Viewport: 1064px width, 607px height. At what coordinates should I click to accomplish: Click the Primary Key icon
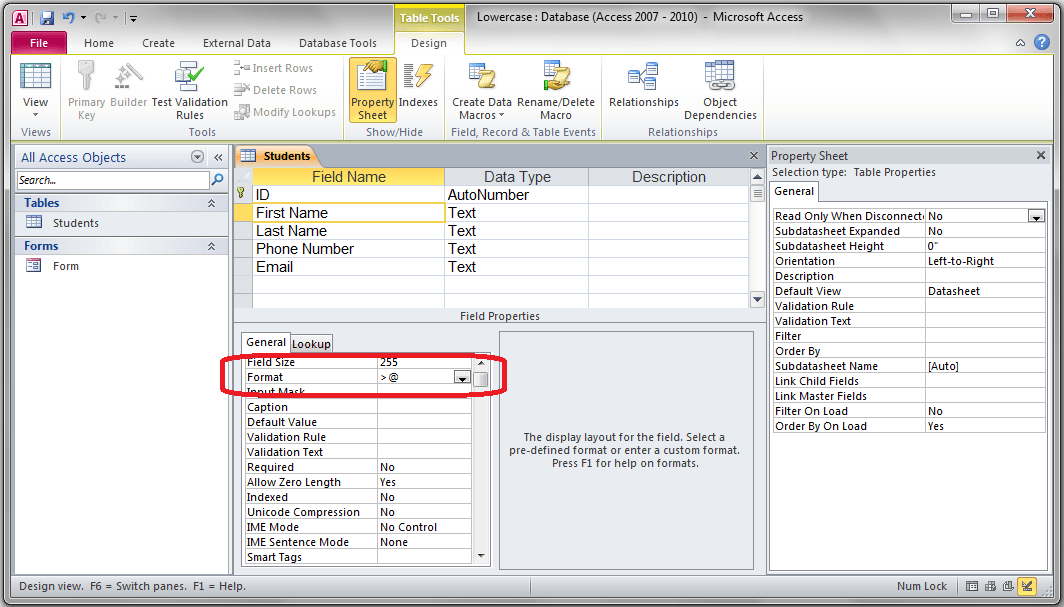pyautogui.click(x=86, y=91)
